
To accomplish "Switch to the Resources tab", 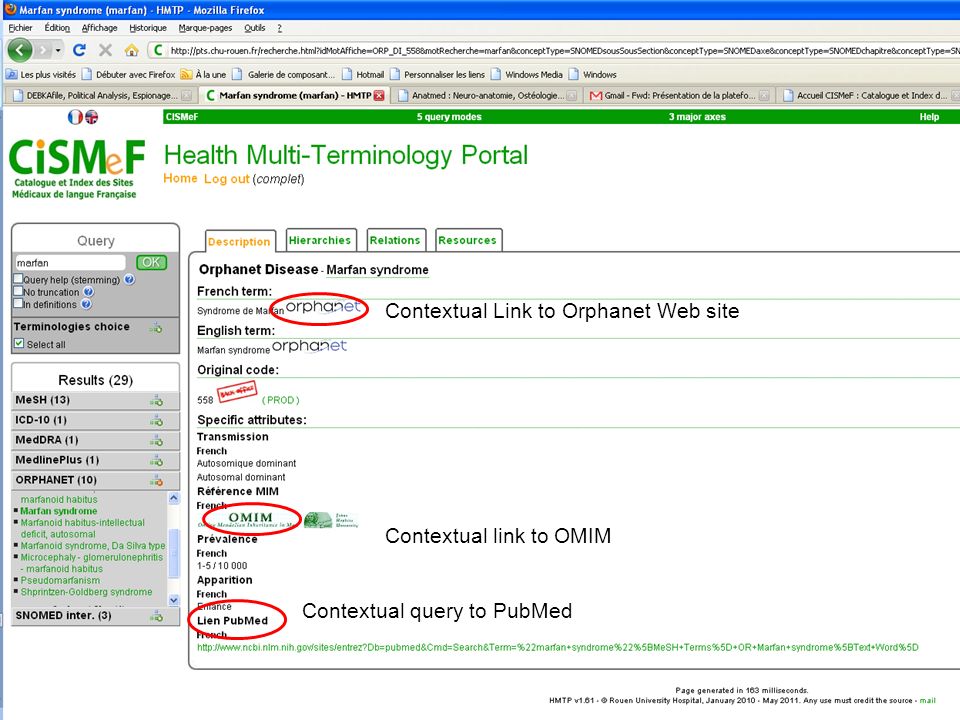I will [x=467, y=240].
